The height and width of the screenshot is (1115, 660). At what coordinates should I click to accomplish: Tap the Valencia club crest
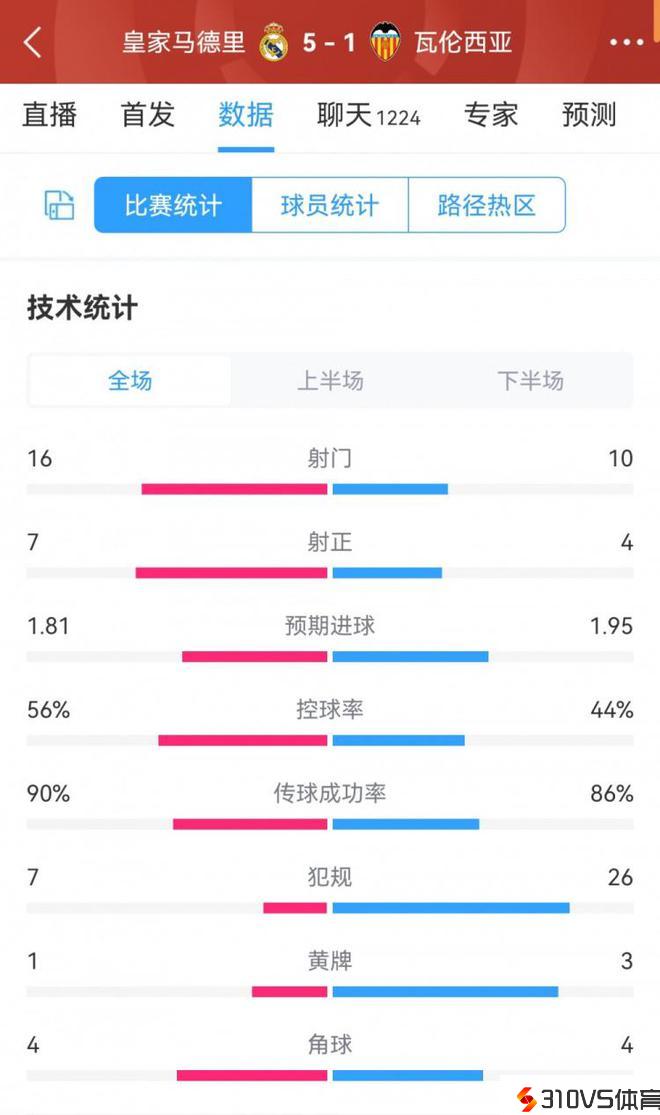tap(385, 43)
